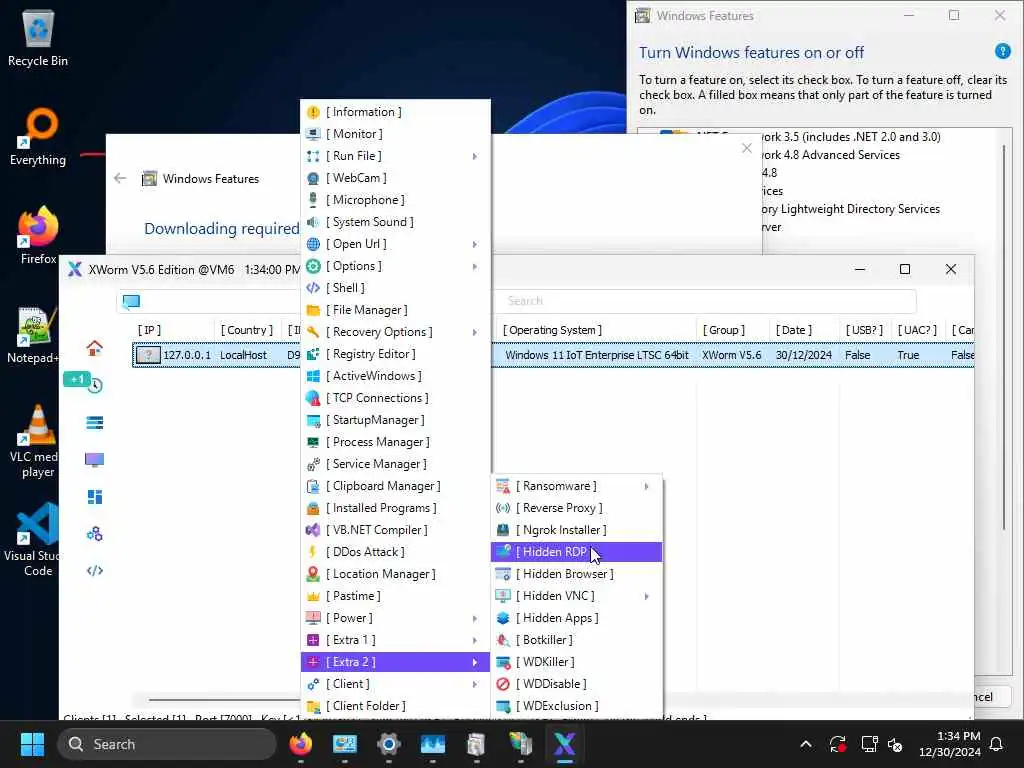Click the Country column header
1024x768 pixels.
[246, 330]
